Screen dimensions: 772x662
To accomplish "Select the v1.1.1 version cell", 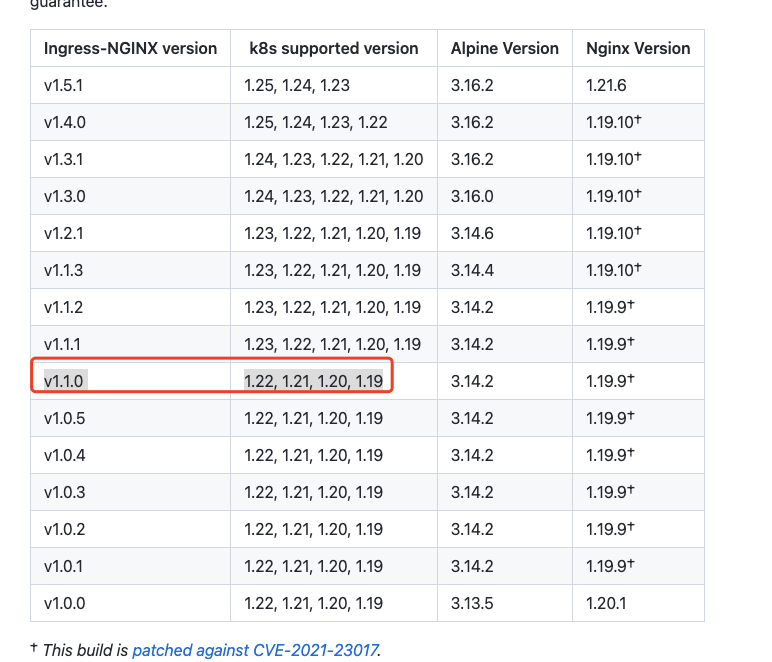I will point(130,344).
